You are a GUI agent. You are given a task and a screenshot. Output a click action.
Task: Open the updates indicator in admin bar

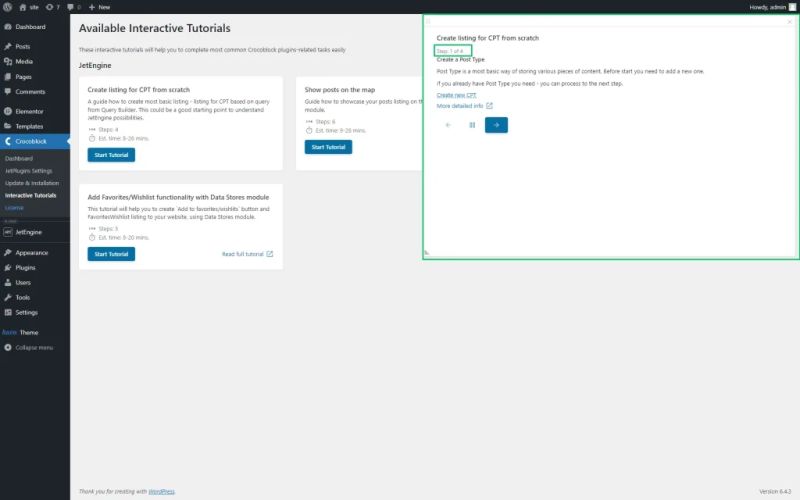(53, 7)
